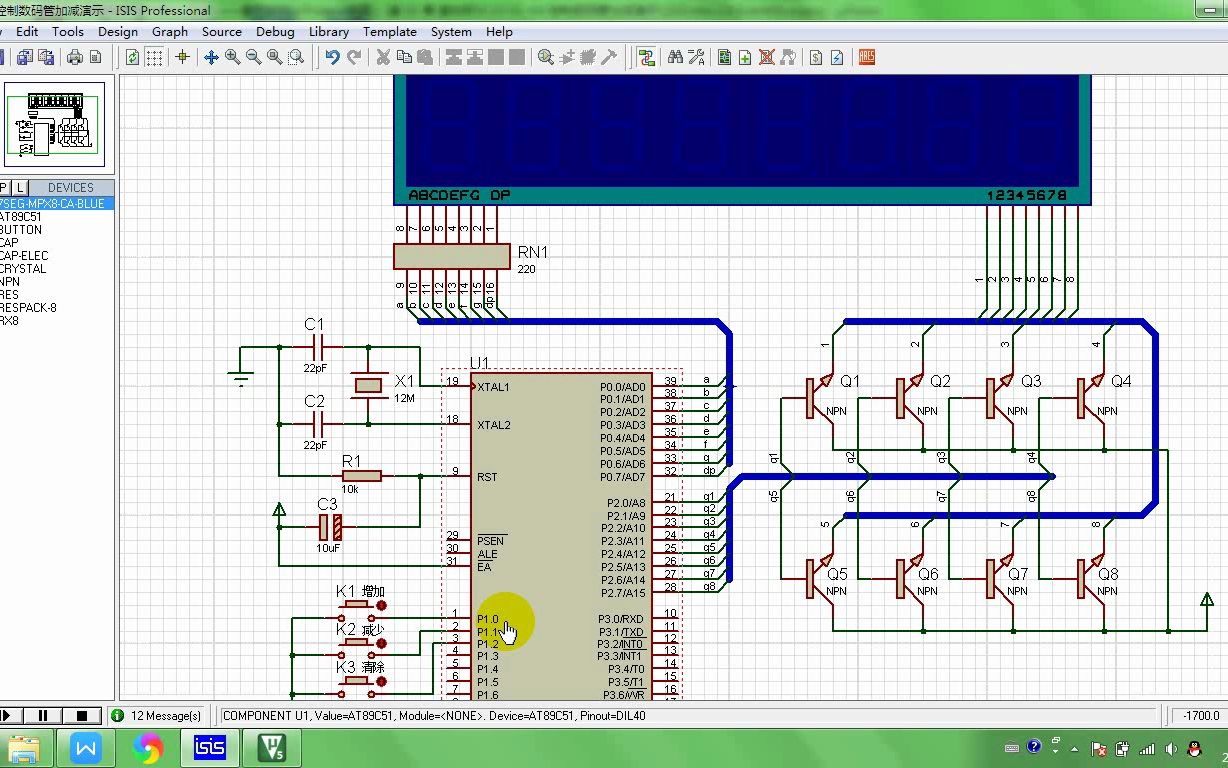The width and height of the screenshot is (1228, 768).
Task: Click the pan/center view arrows icon
Action: click(211, 57)
